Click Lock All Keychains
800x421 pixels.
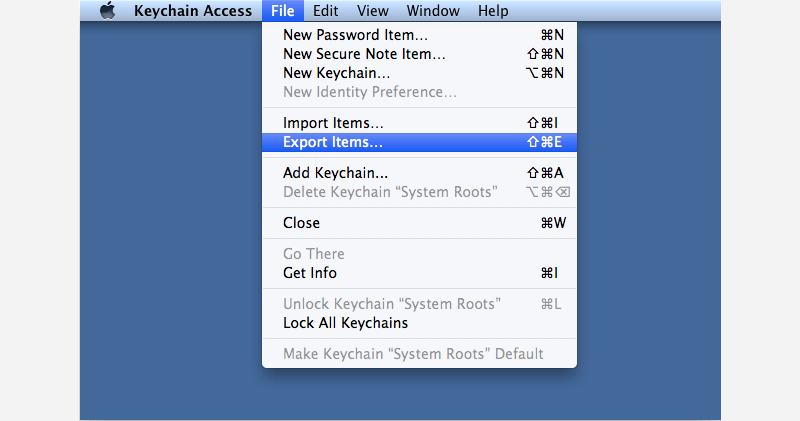coord(345,323)
